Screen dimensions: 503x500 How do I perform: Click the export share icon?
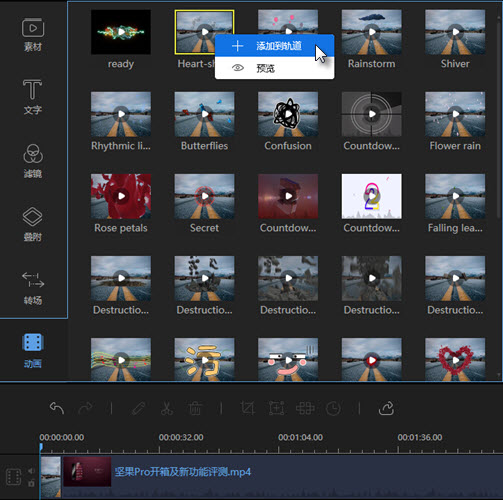coord(386,408)
